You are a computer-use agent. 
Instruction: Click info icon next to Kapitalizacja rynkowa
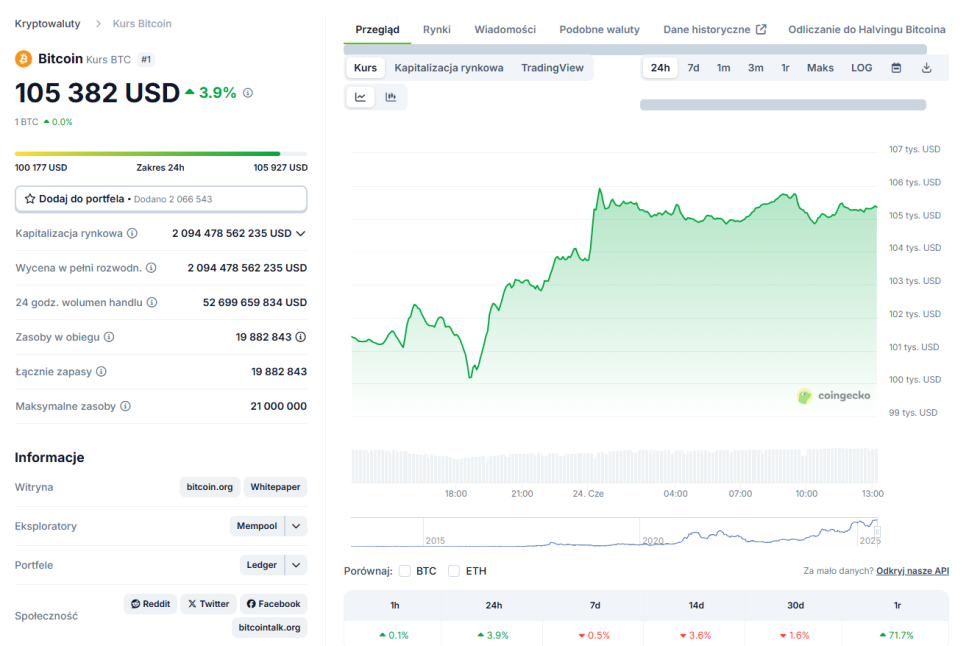[132, 233]
